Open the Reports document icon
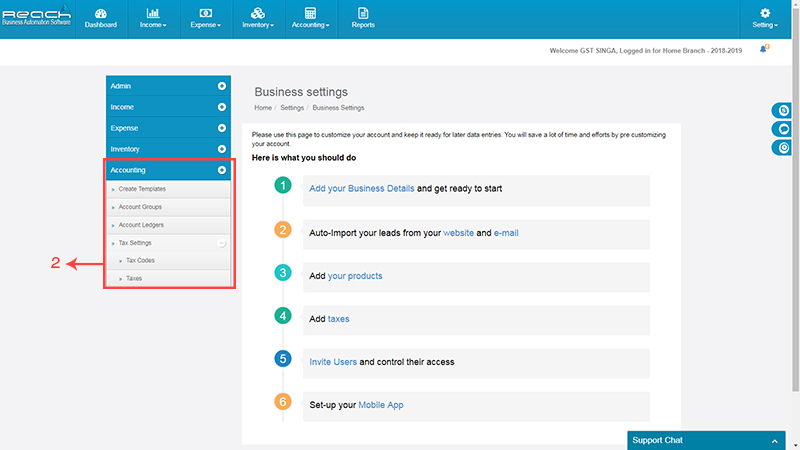The image size is (800, 450). coord(363,13)
